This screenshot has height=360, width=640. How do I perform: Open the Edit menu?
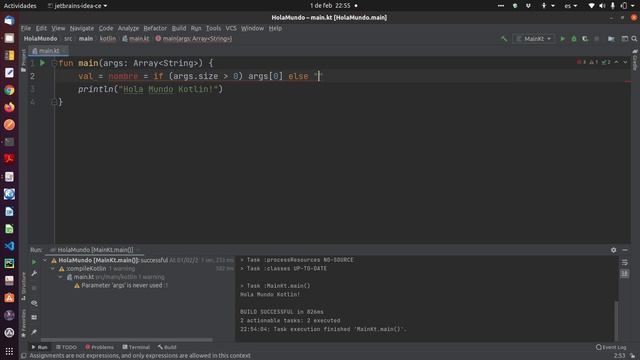pyautogui.click(x=41, y=28)
